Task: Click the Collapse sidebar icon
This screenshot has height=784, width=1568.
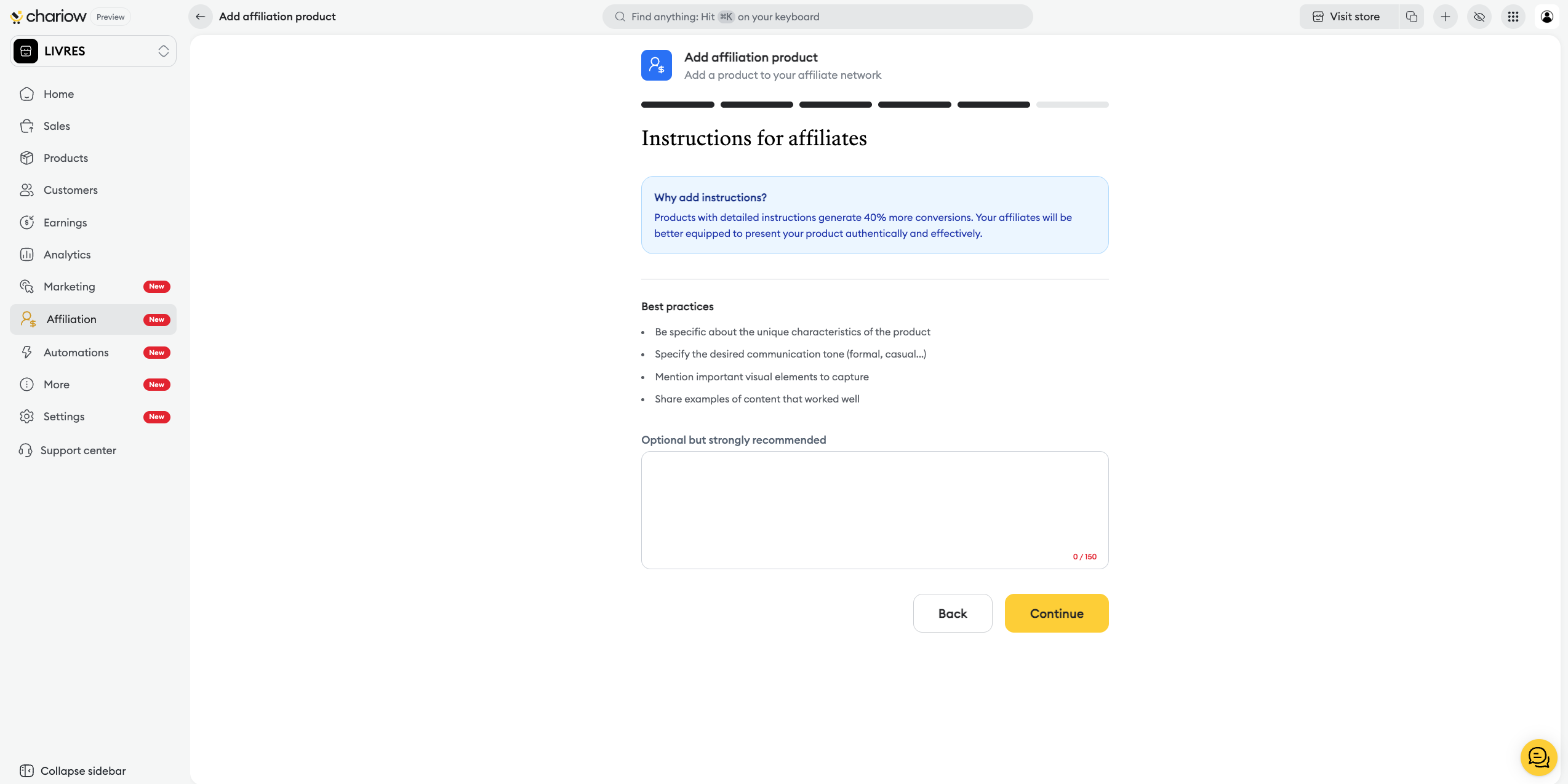Action: tap(26, 771)
